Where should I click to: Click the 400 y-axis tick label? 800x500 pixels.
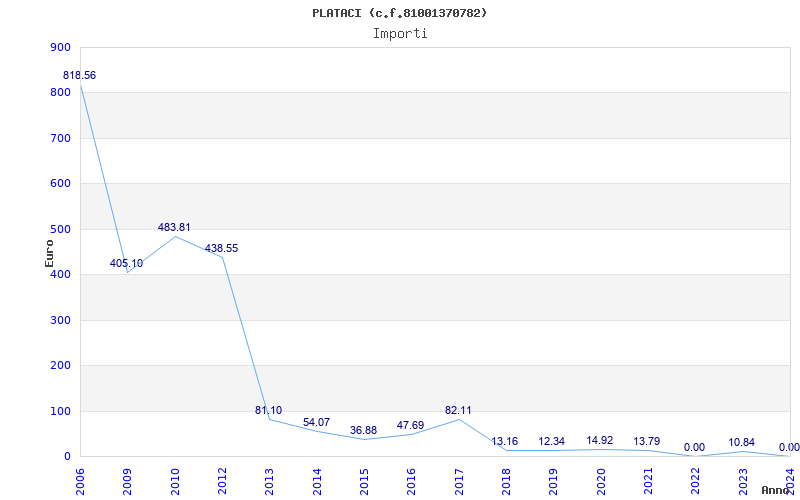60,274
